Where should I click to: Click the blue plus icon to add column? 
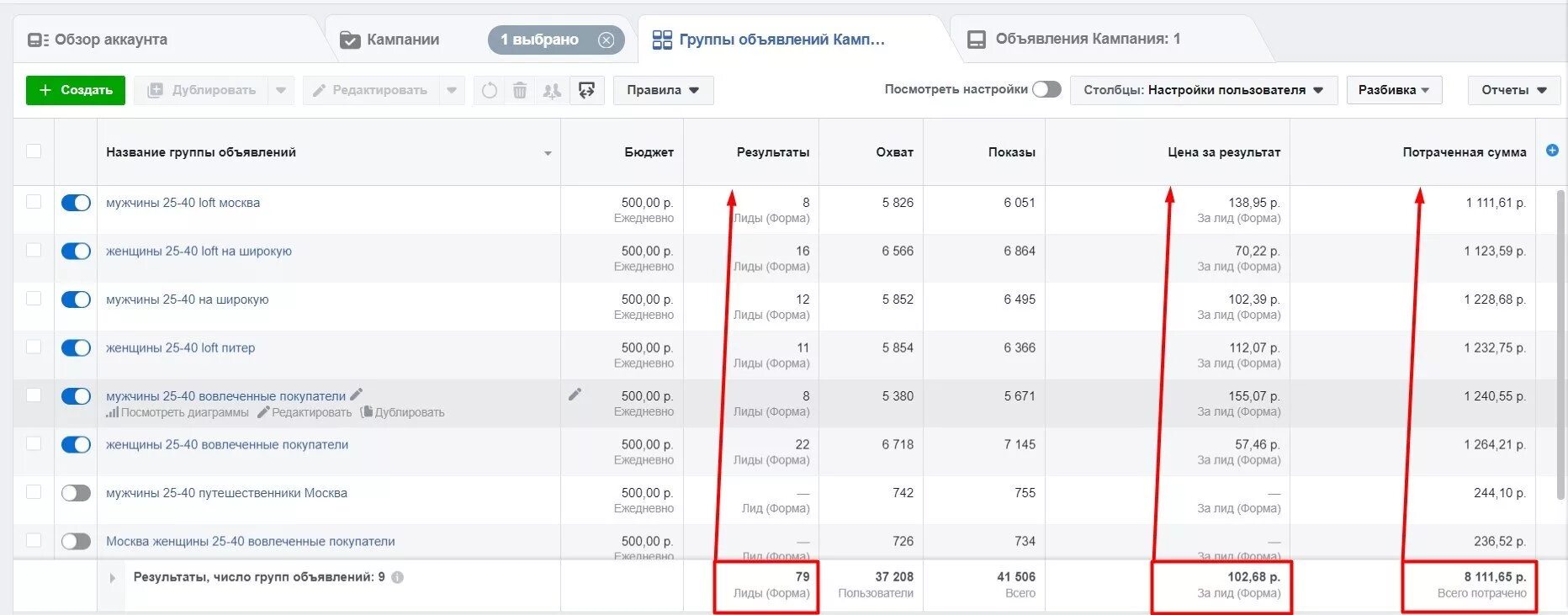tap(1552, 151)
